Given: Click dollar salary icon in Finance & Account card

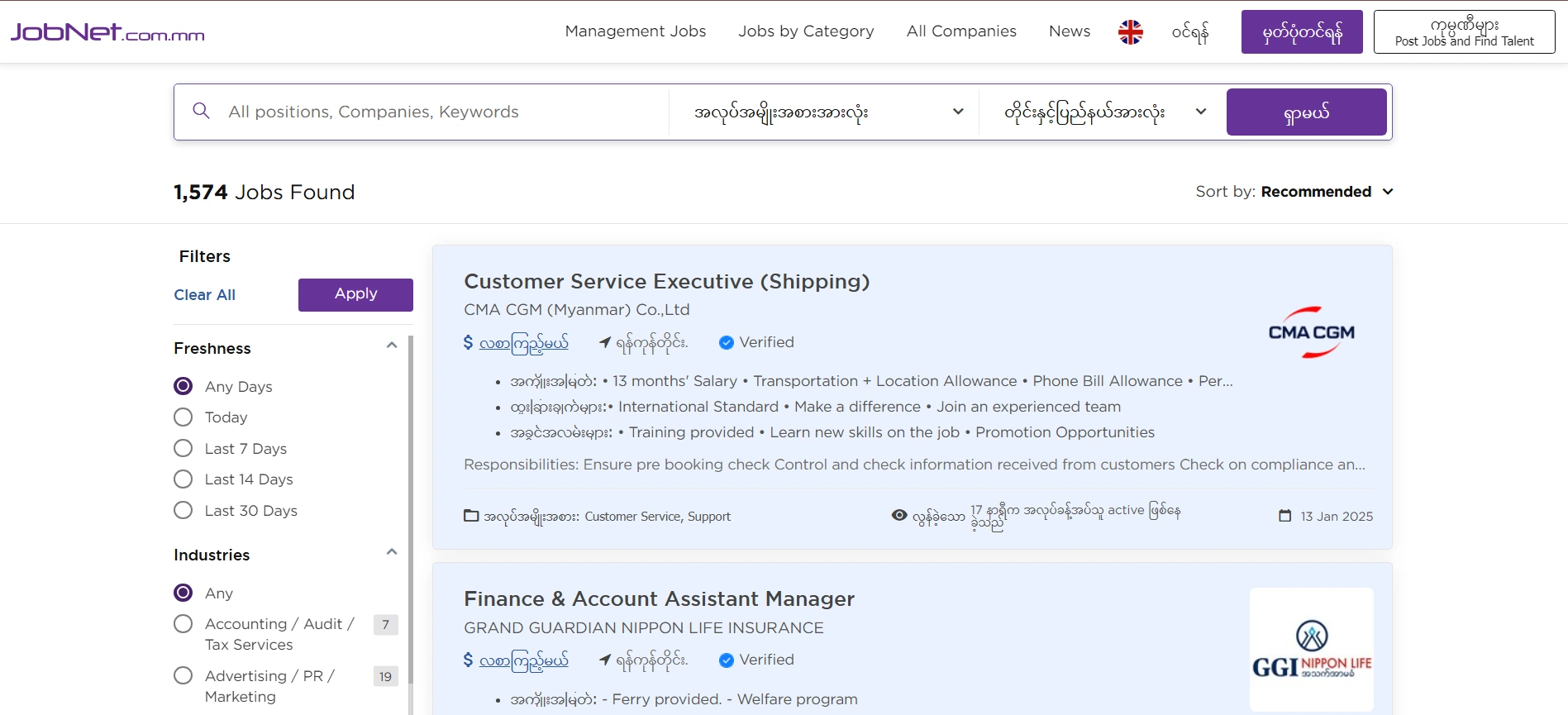Looking at the screenshot, I should click(x=469, y=659).
